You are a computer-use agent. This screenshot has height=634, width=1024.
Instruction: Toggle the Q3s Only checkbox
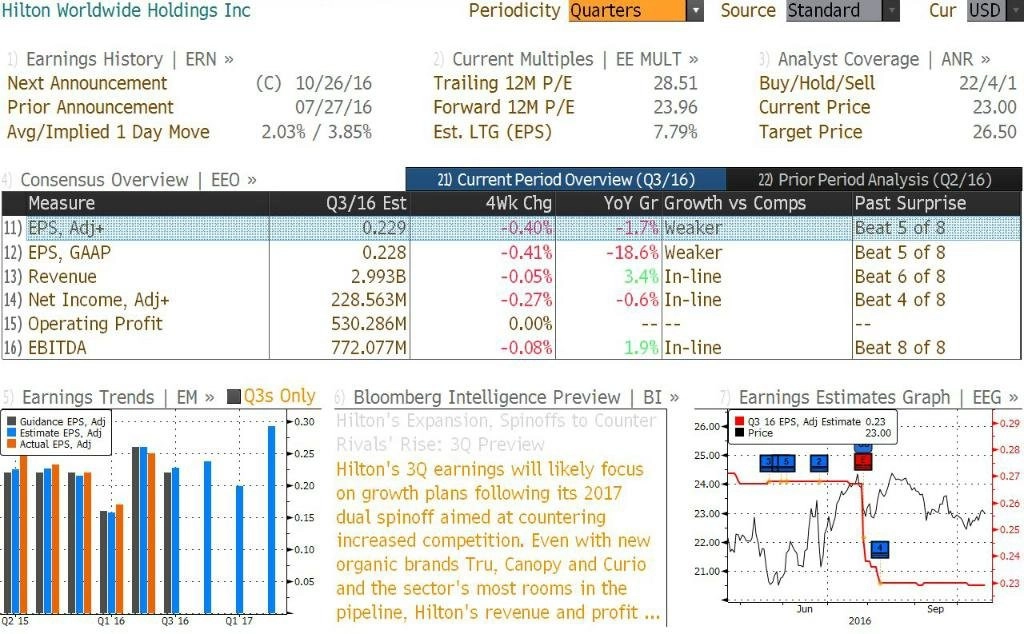click(x=234, y=396)
